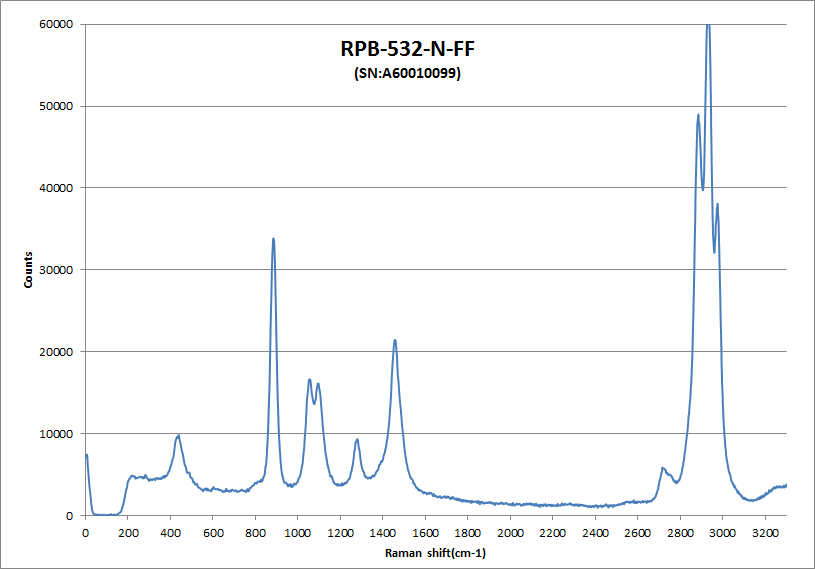Image resolution: width=815 pixels, height=569 pixels.
Task: Select the curve's right end near 3300 cm-1
Action: point(786,485)
